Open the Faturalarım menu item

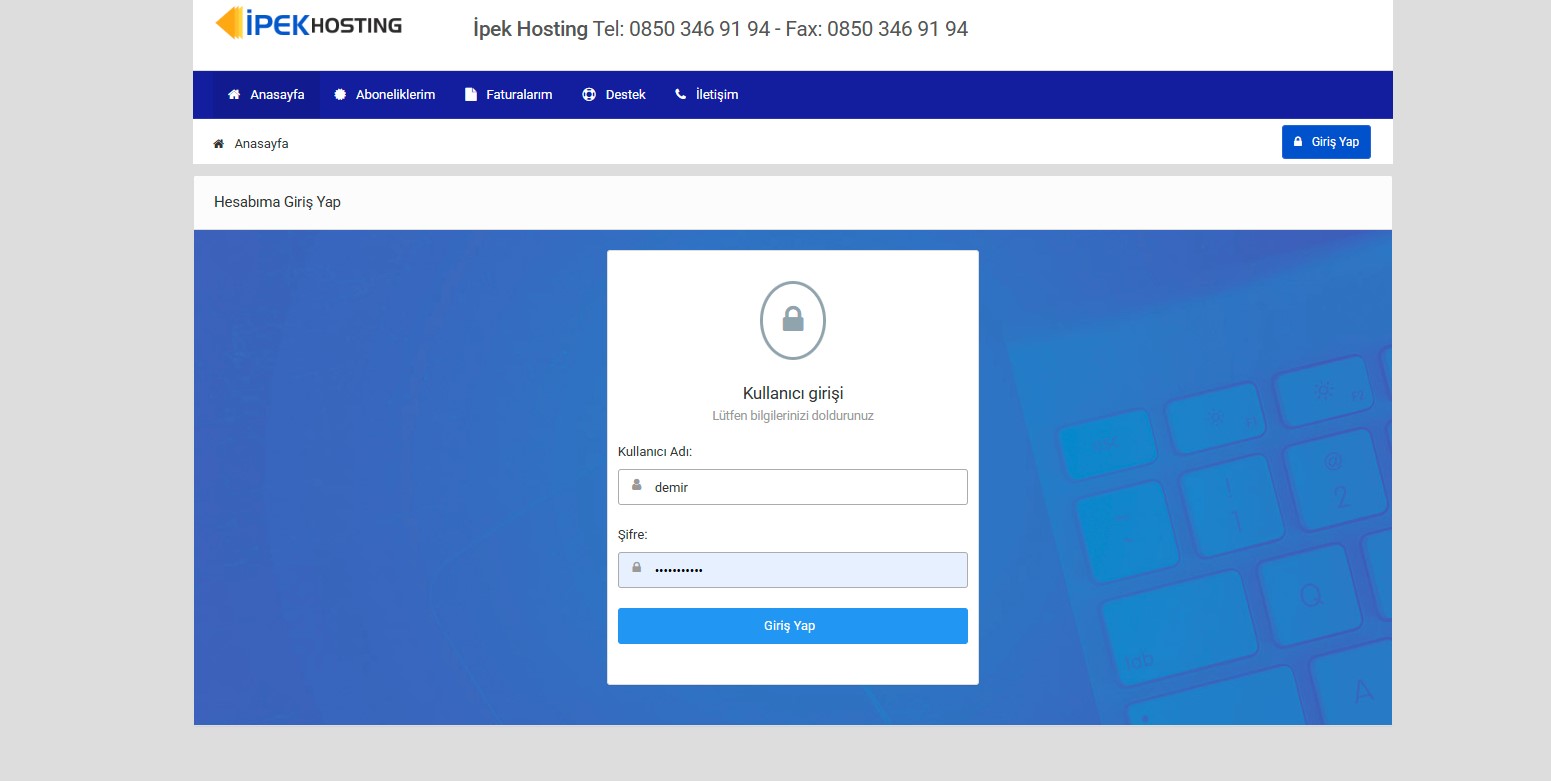(x=519, y=95)
